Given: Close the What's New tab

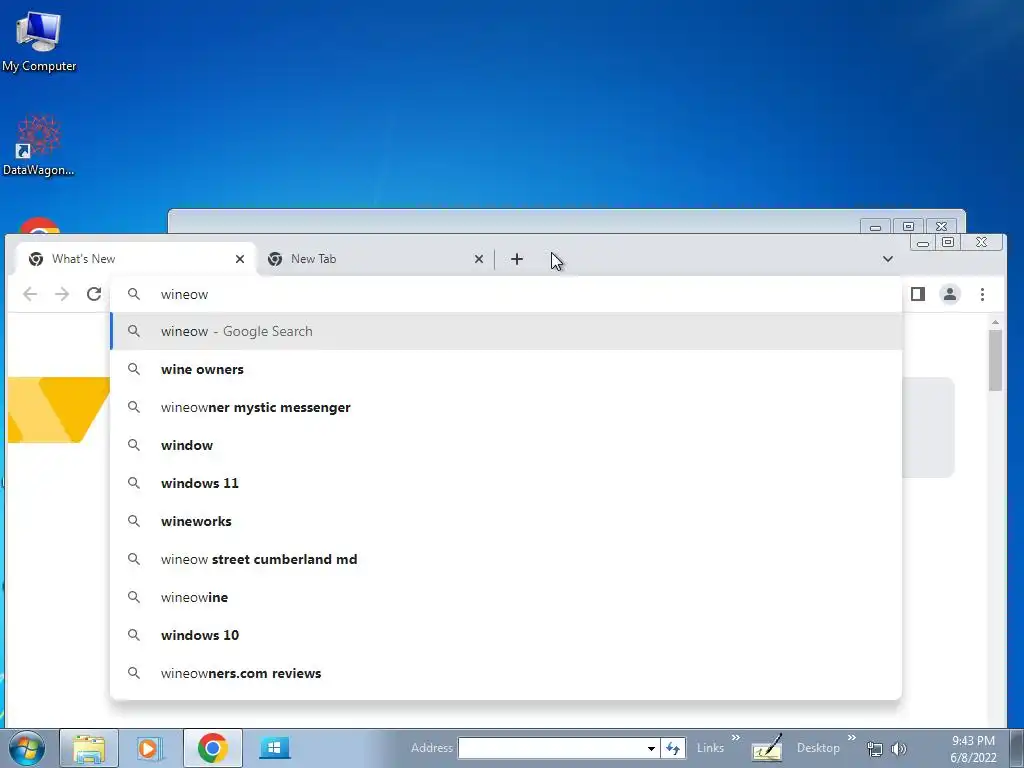Looking at the screenshot, I should click(240, 259).
